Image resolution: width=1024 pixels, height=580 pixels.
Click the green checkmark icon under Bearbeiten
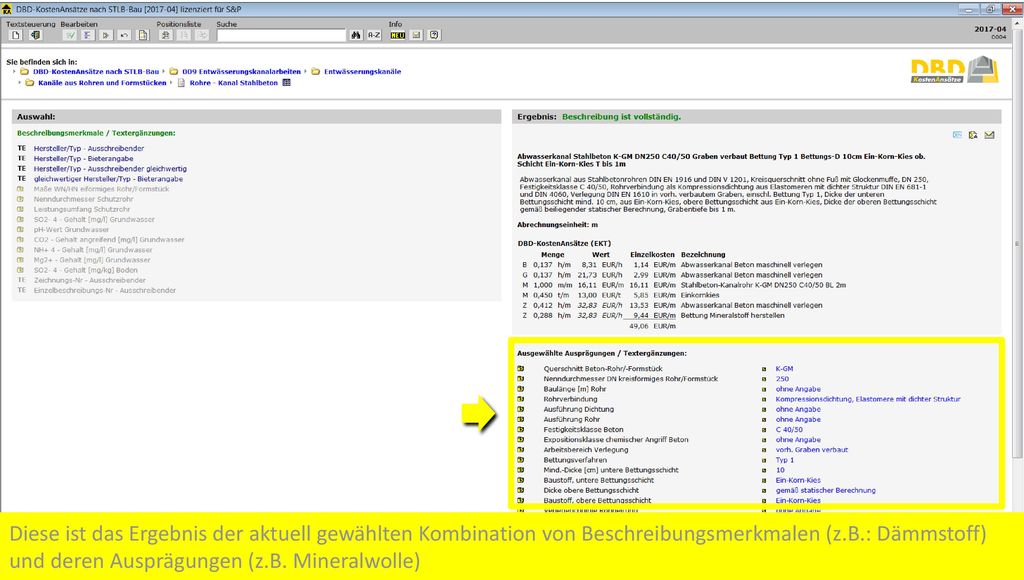(70, 35)
